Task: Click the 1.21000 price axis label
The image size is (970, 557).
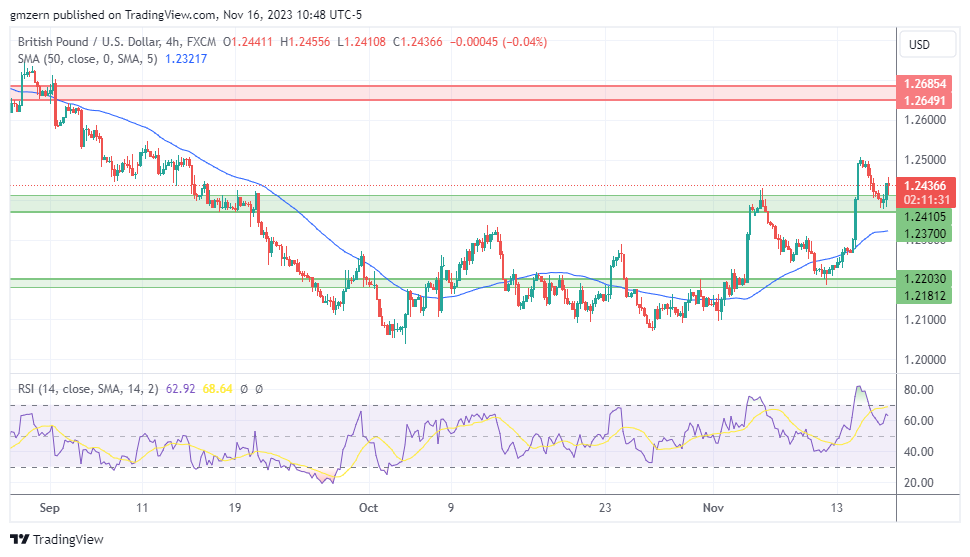Action: (925, 320)
